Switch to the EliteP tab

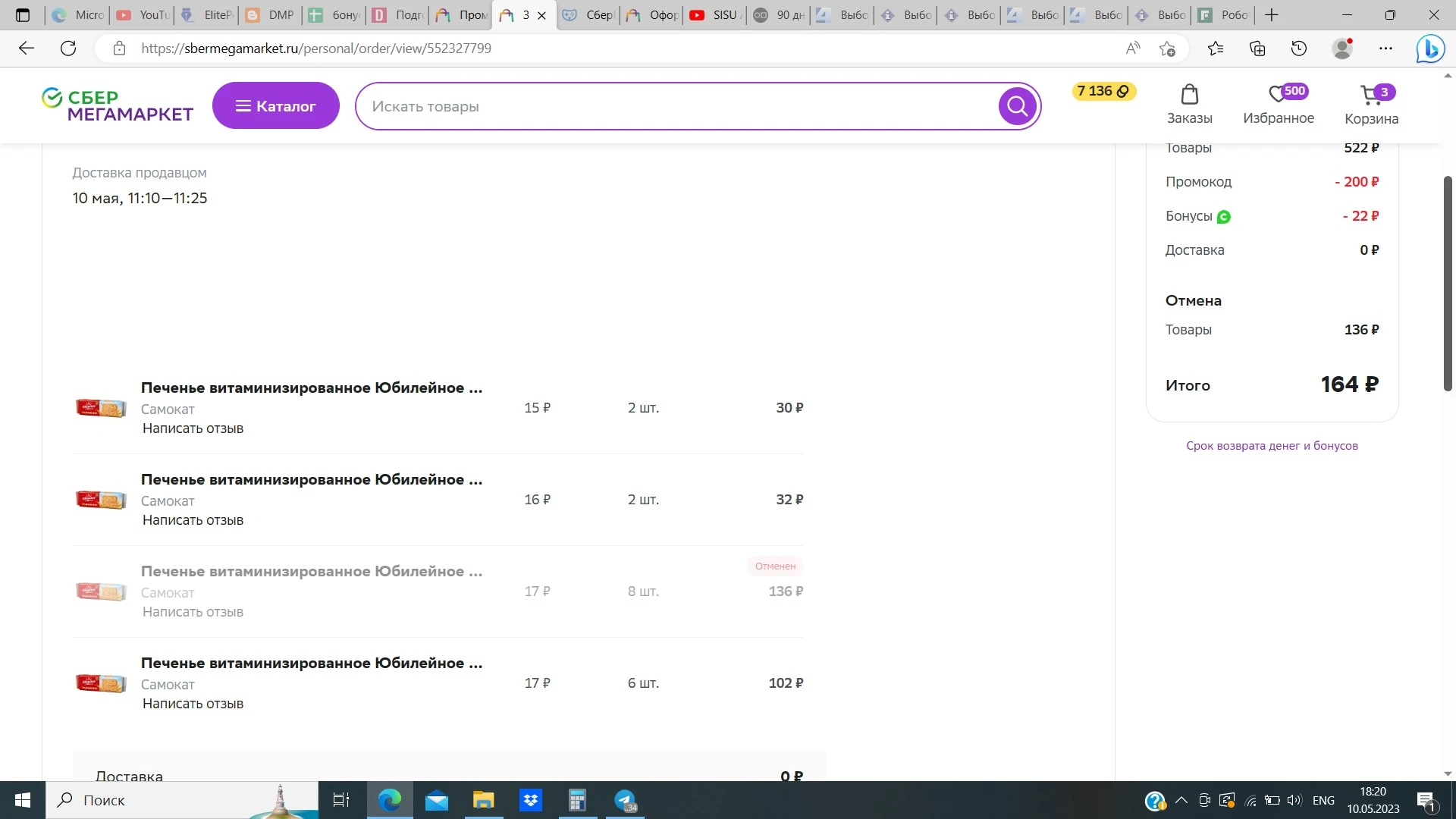coord(207,15)
